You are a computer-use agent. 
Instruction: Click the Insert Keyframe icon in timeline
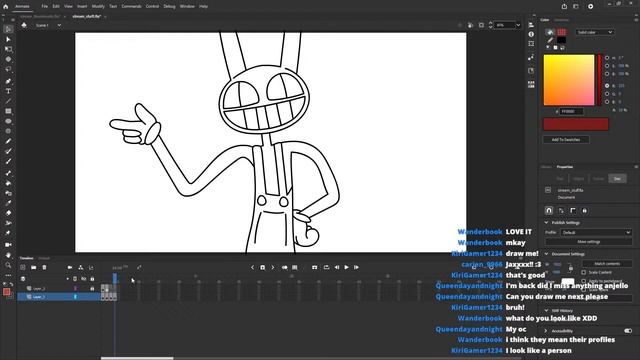coord(262,267)
